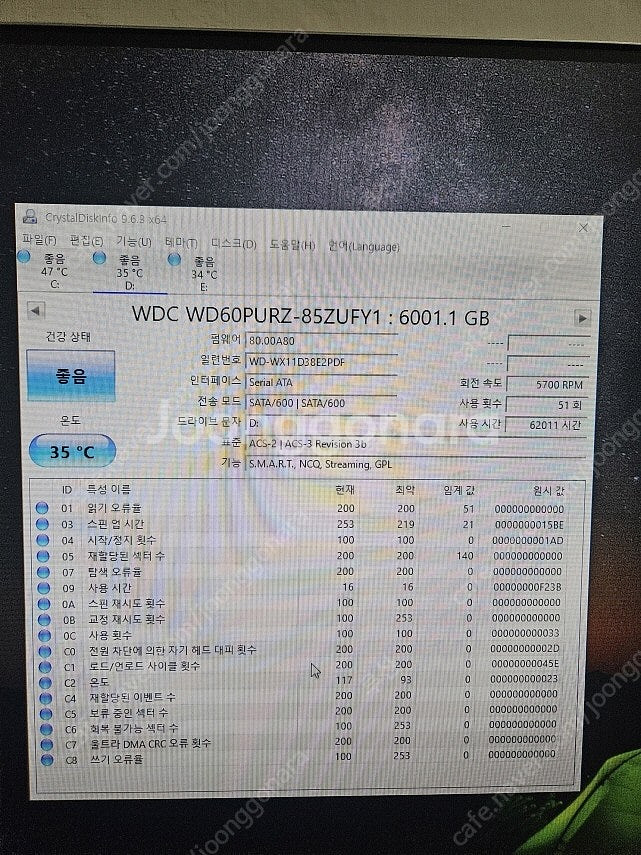
Task: Open the 편집(E) menu
Action: tap(86, 240)
